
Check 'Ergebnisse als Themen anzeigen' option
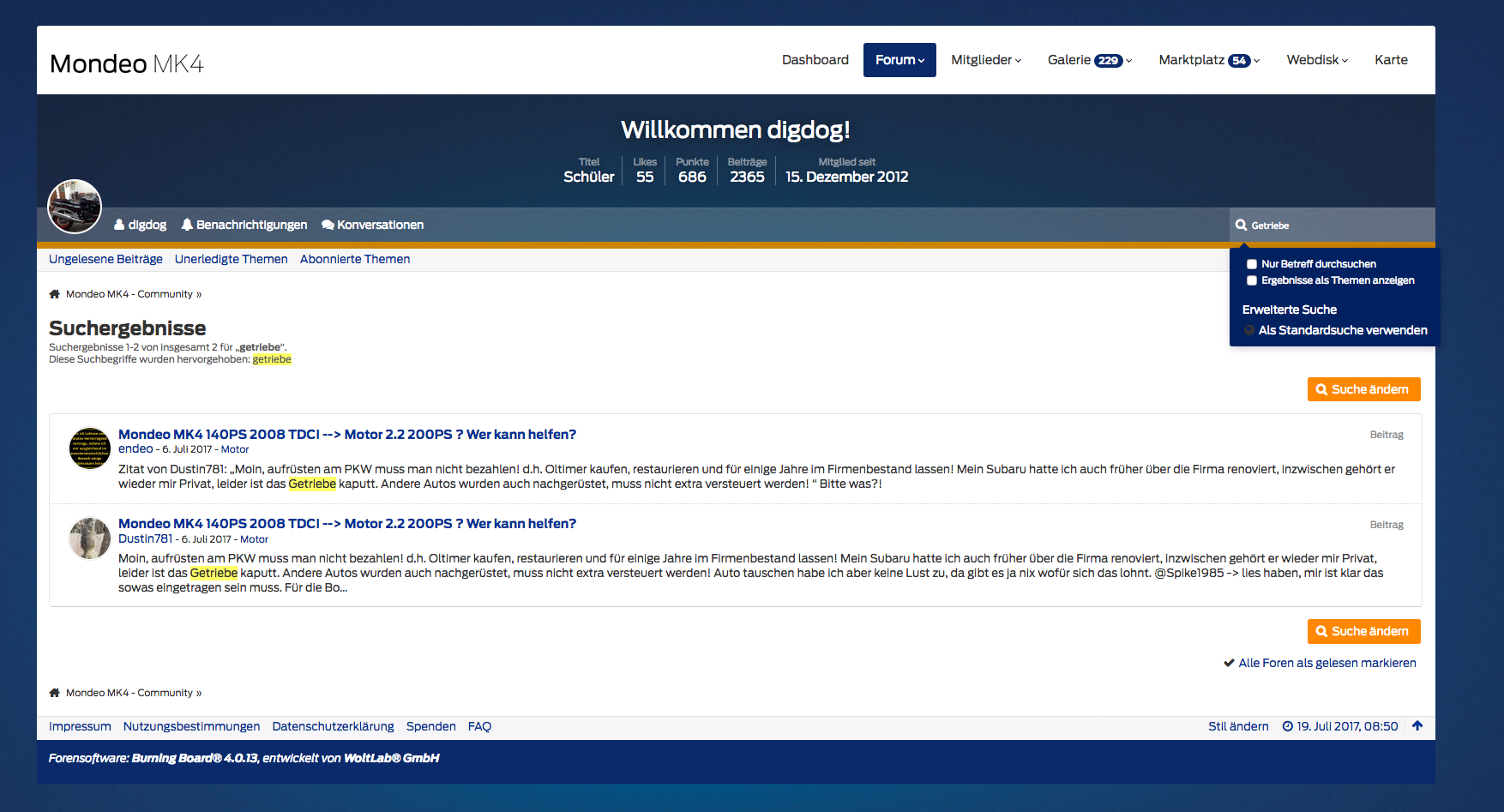(x=1252, y=280)
